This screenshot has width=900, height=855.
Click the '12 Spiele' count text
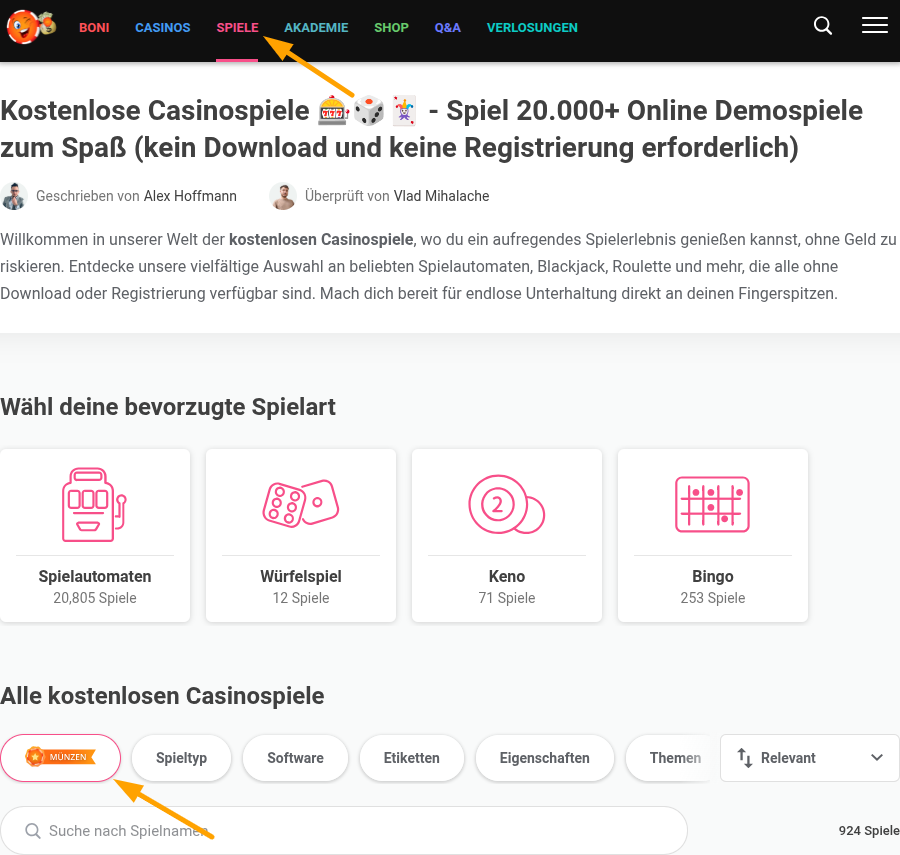(x=301, y=598)
